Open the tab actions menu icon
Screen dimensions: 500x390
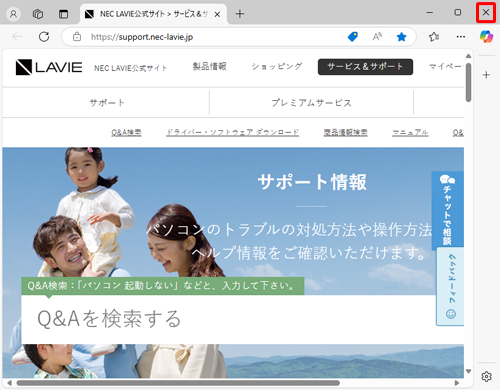point(63,14)
